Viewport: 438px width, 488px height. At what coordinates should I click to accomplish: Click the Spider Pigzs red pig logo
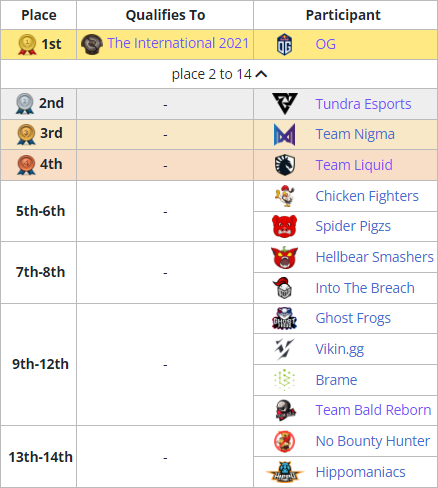pyautogui.click(x=284, y=226)
